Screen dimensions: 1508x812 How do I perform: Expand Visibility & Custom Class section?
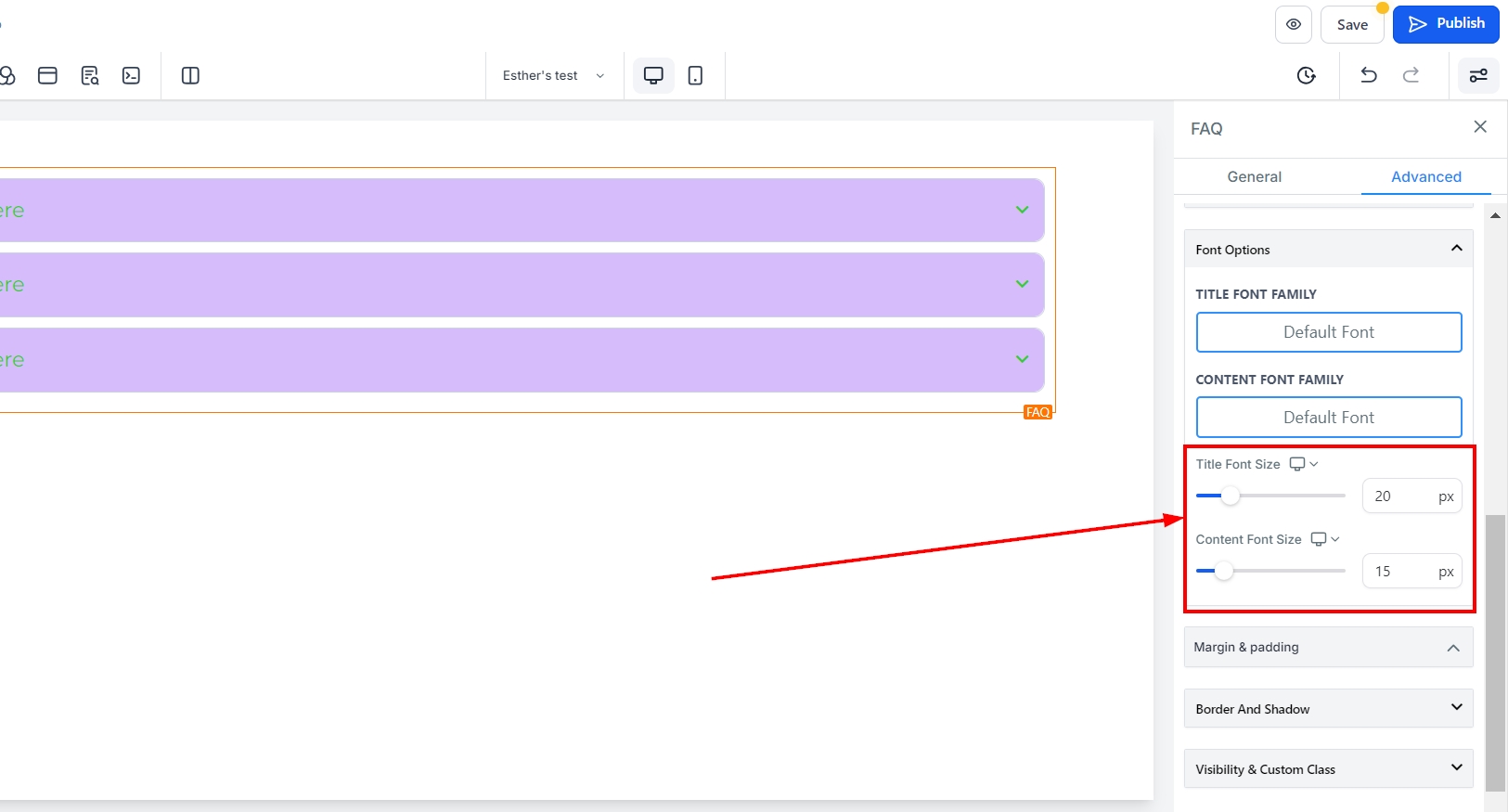(1328, 769)
